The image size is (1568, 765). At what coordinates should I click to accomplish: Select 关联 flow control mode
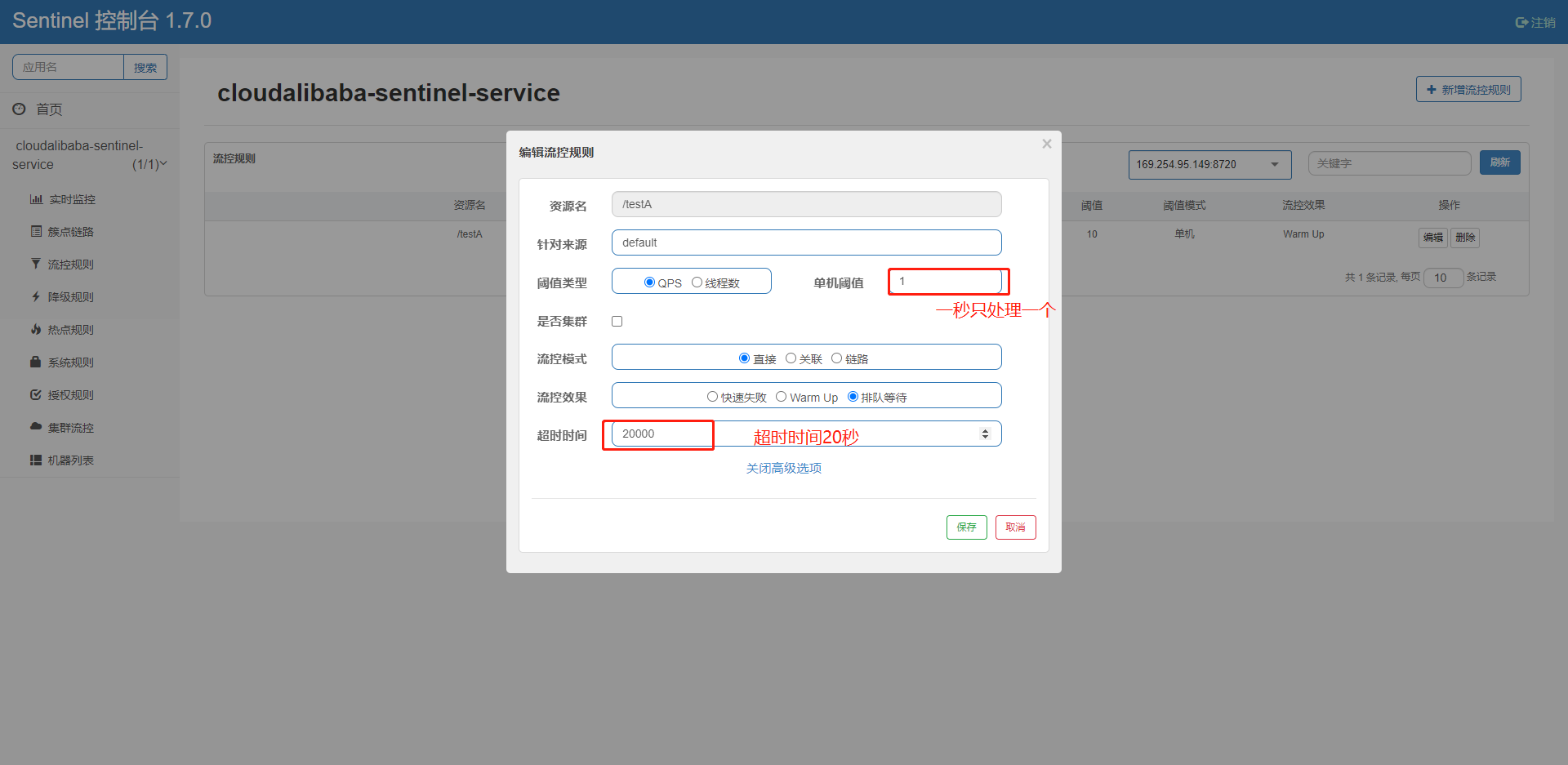coord(791,358)
